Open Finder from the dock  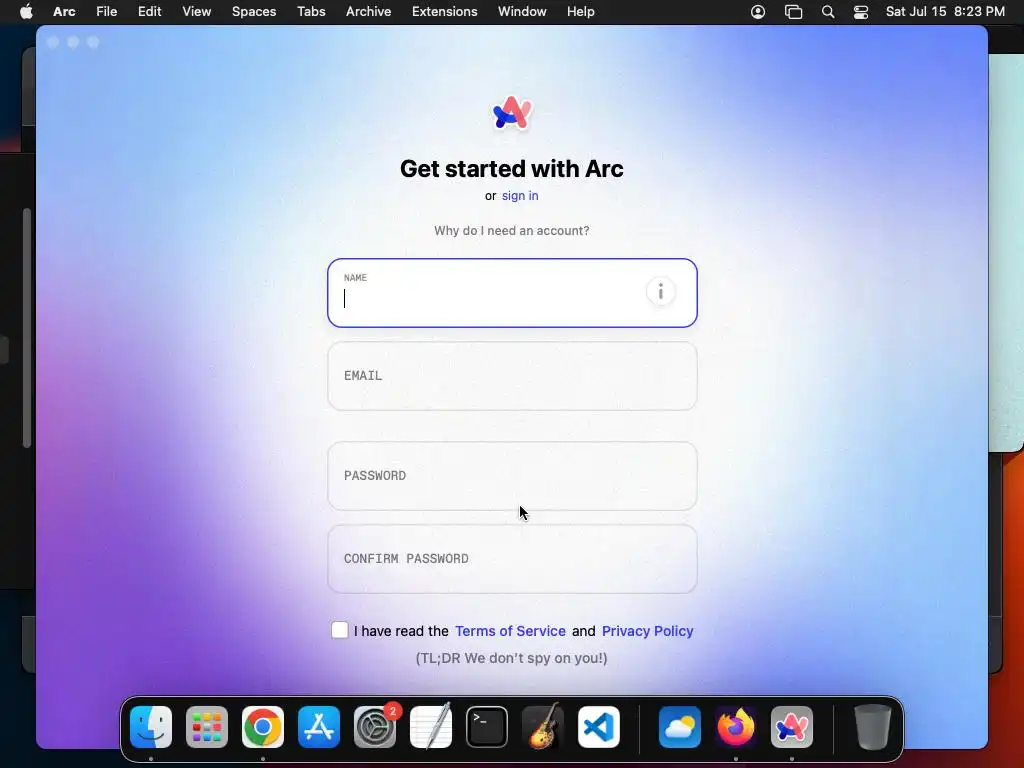[151, 727]
